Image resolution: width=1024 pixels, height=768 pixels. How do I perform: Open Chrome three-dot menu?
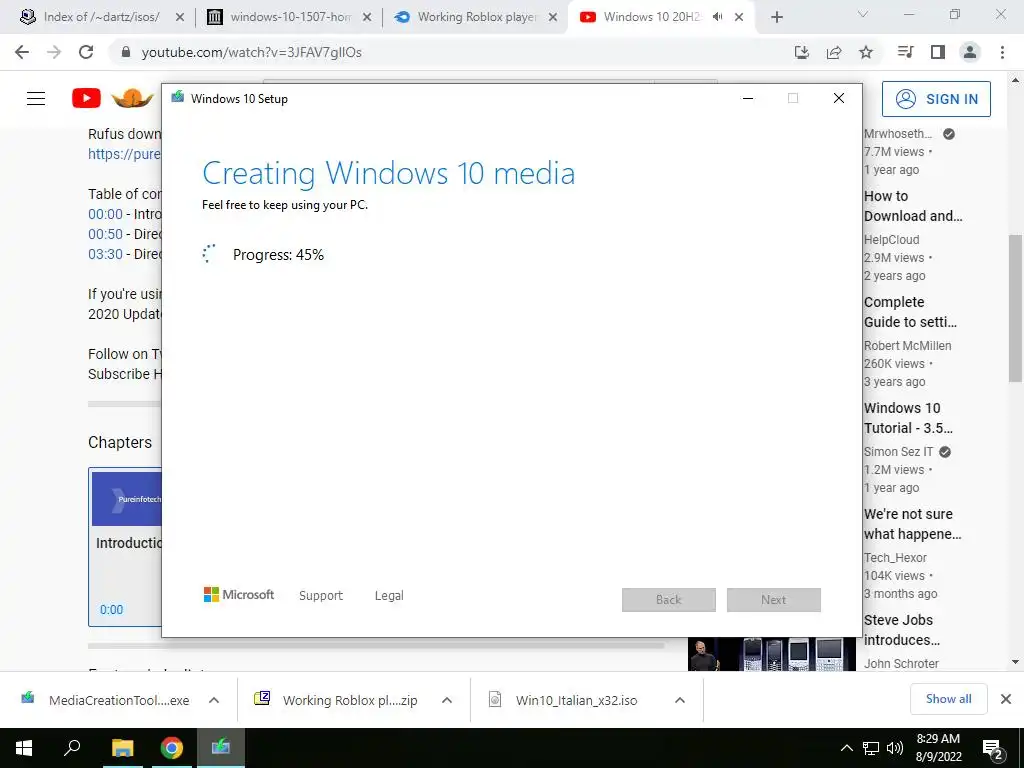click(1002, 52)
